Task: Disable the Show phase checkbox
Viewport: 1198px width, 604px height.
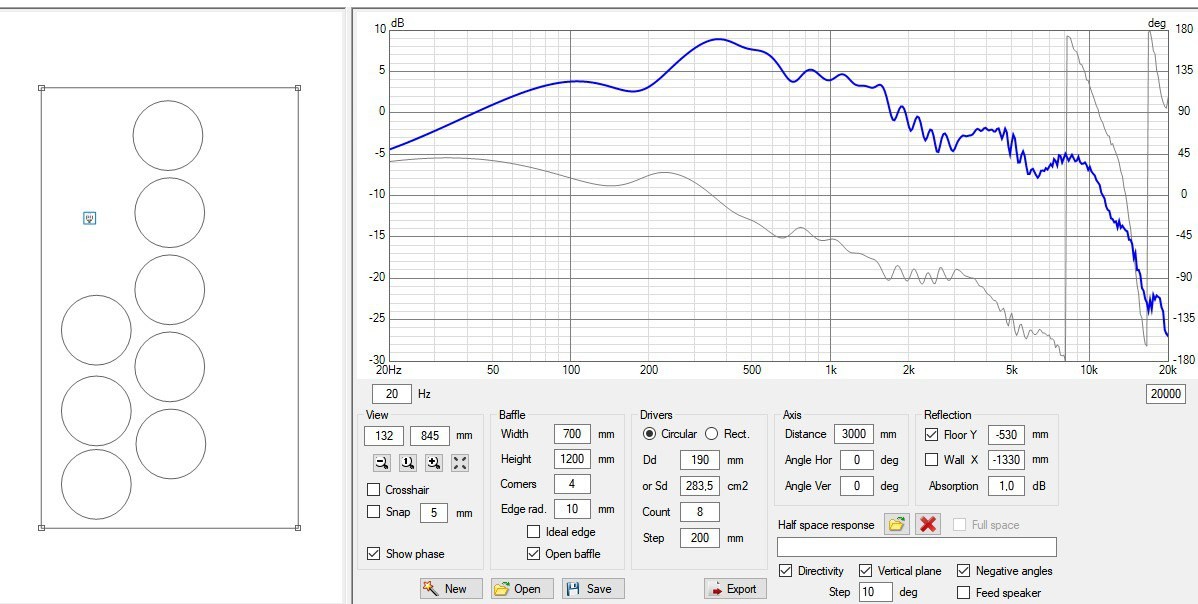Action: click(374, 554)
